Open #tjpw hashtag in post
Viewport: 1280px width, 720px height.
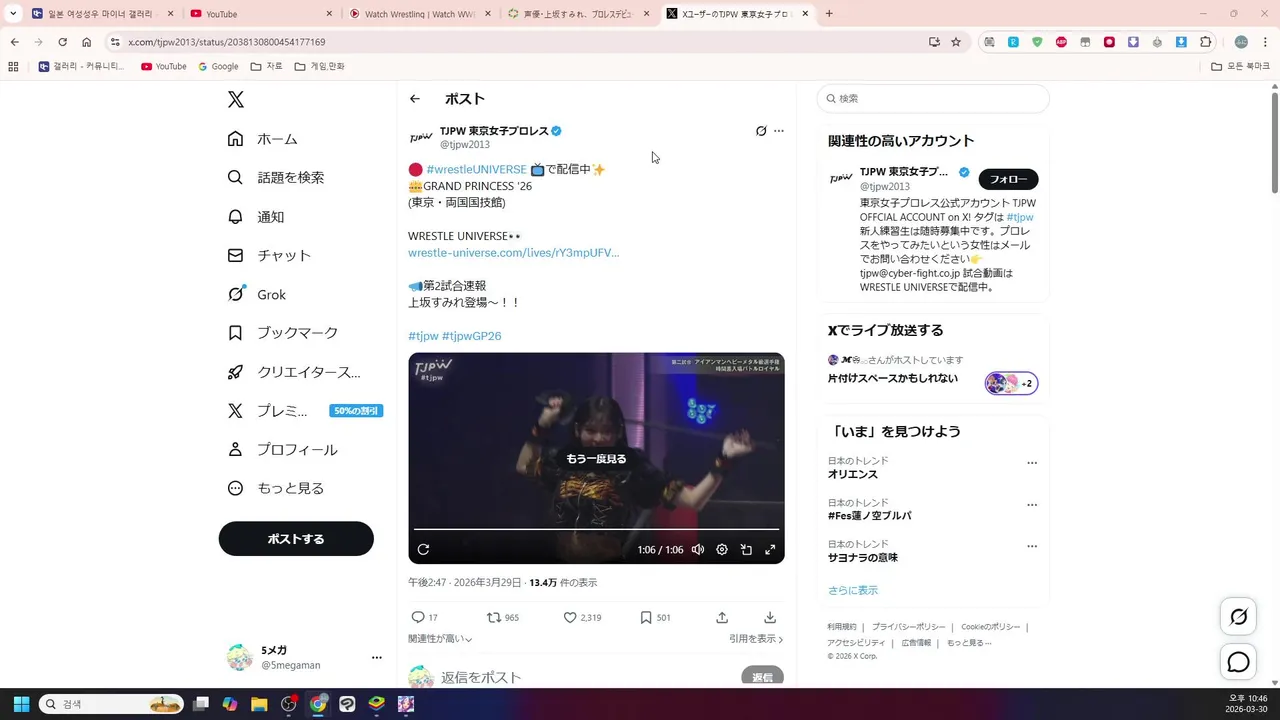click(423, 336)
